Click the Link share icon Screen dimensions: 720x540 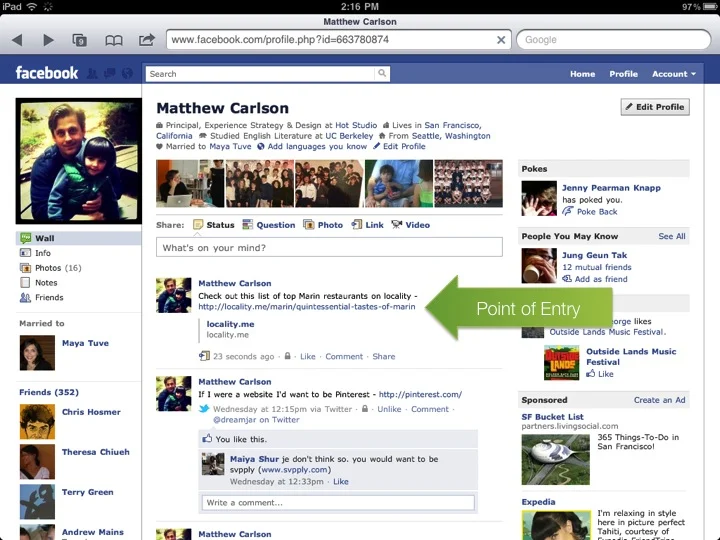point(357,225)
